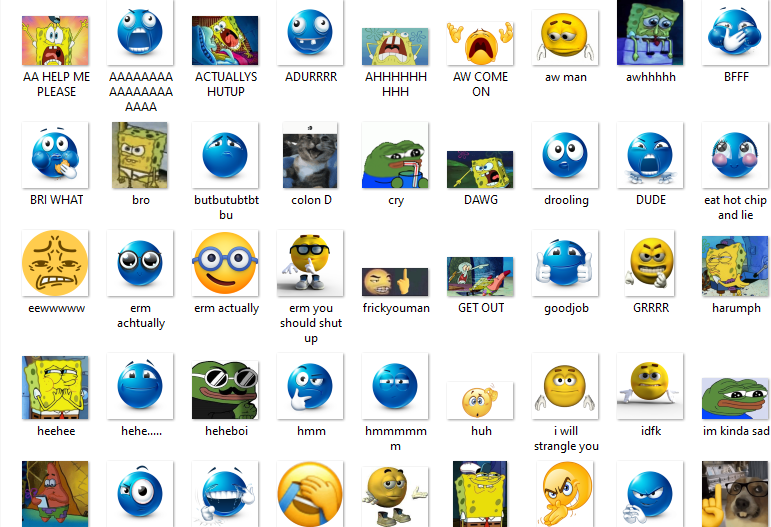This screenshot has width=771, height=527.
Task: Click the 'GRRRR' angry yellow emoji
Action: click(x=650, y=264)
